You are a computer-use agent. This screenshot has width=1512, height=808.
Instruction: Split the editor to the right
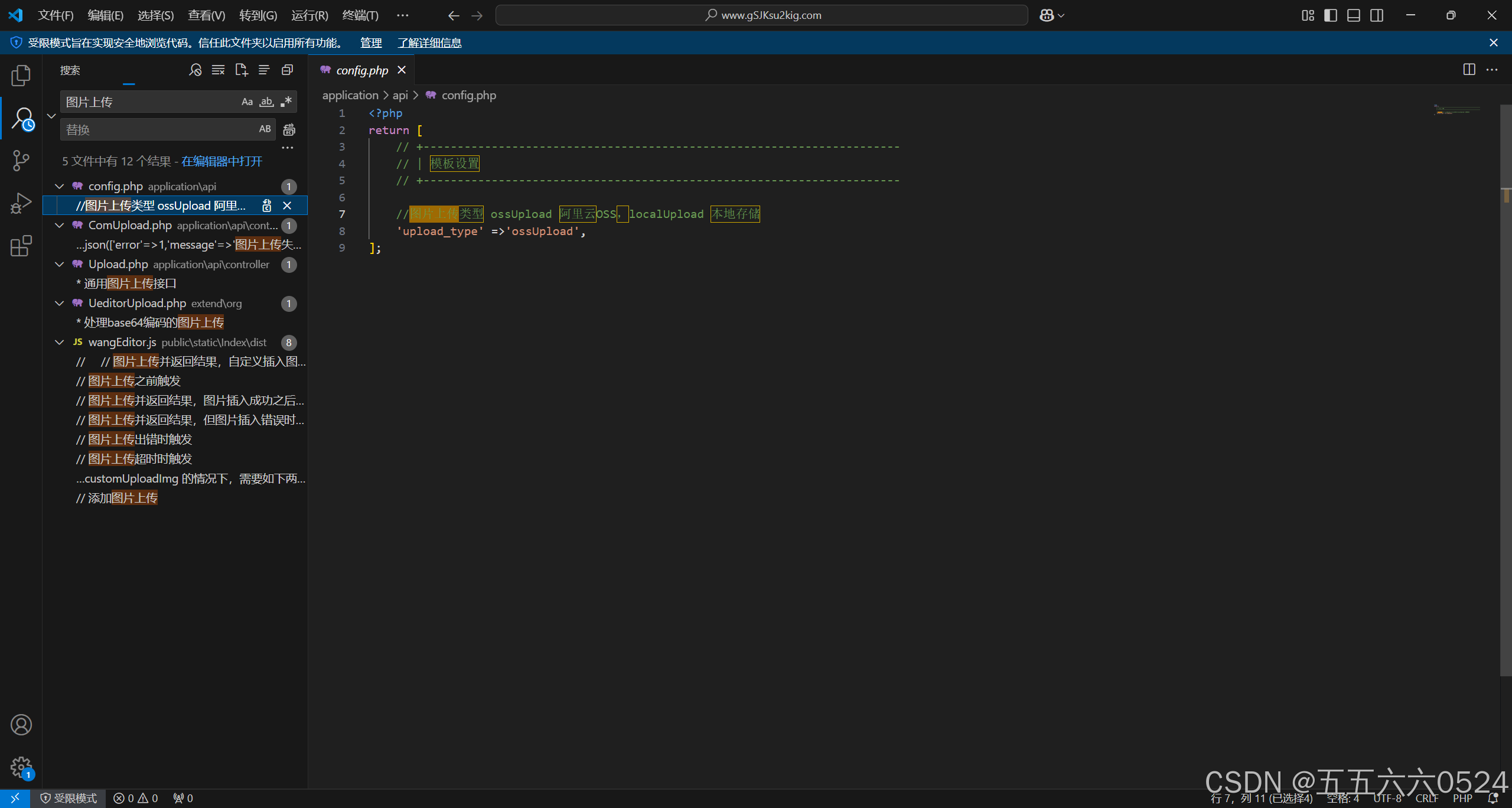click(1469, 70)
